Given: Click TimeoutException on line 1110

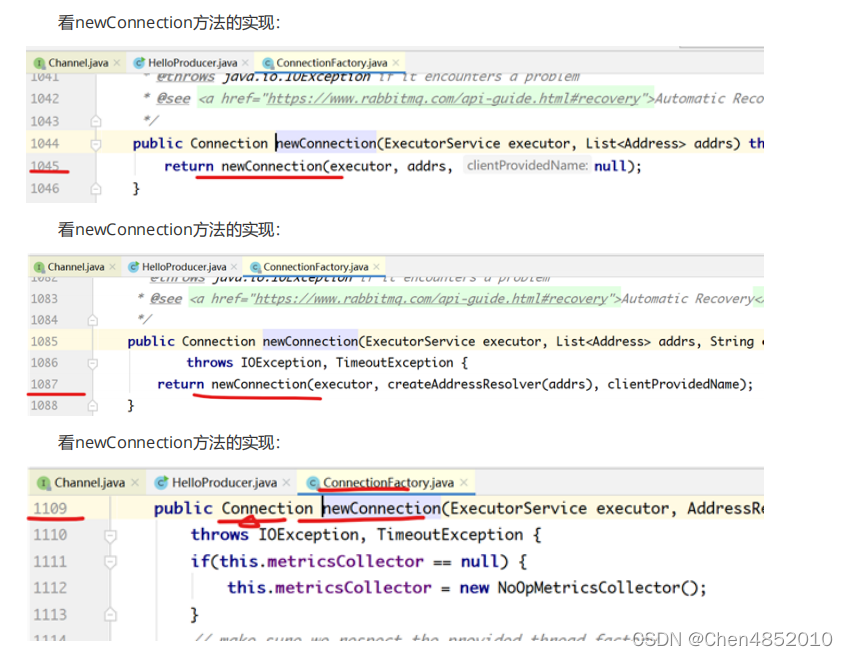Looking at the screenshot, I should click(x=450, y=535).
